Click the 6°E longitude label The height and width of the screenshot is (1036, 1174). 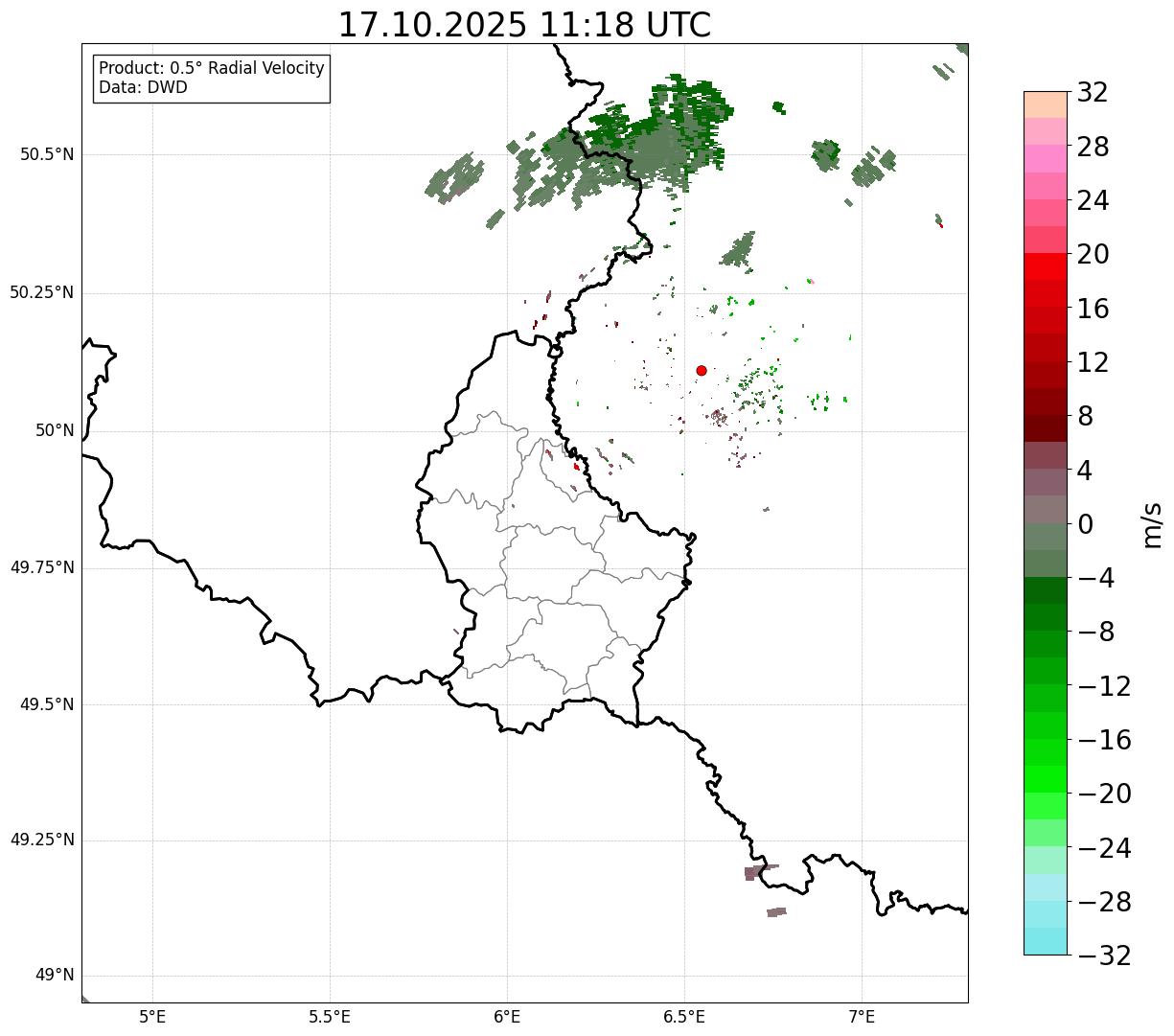(x=507, y=1017)
